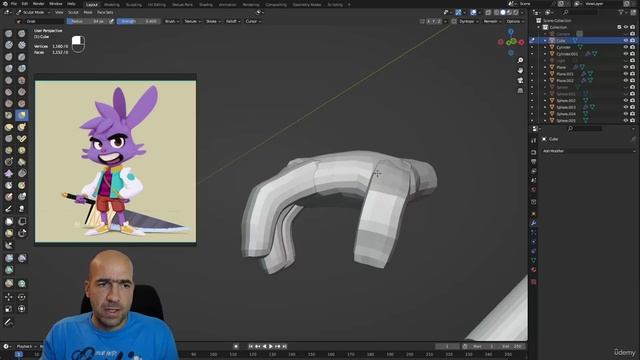Play the timeline animation
This screenshot has width=640, height=360.
click(271, 346)
